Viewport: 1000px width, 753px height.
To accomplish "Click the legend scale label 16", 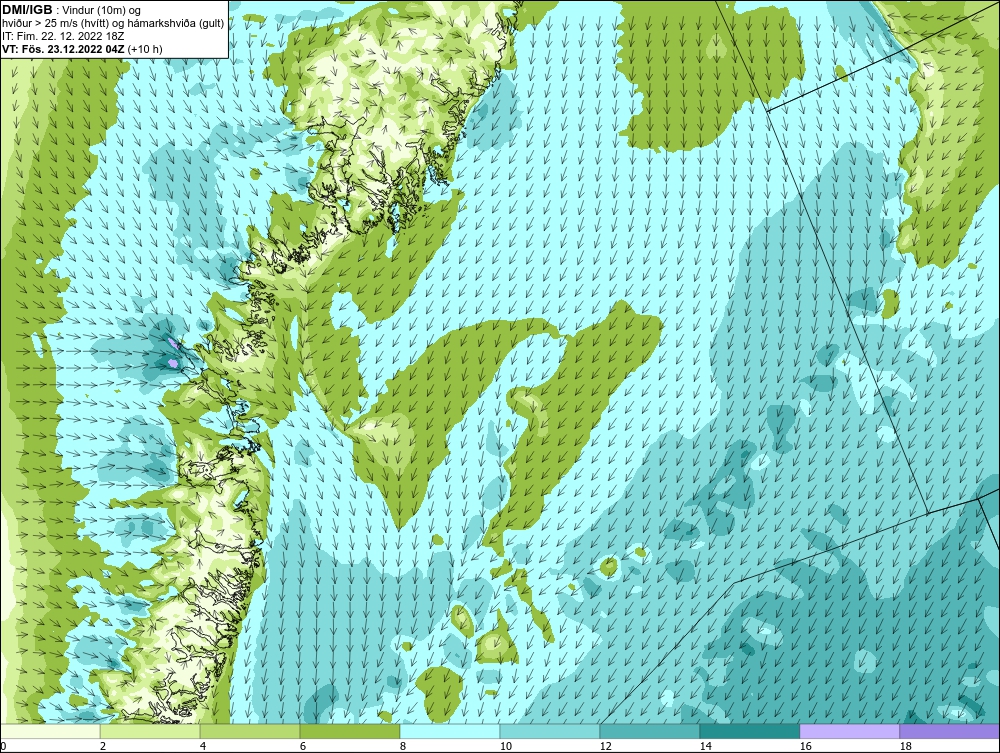I will tap(805, 746).
